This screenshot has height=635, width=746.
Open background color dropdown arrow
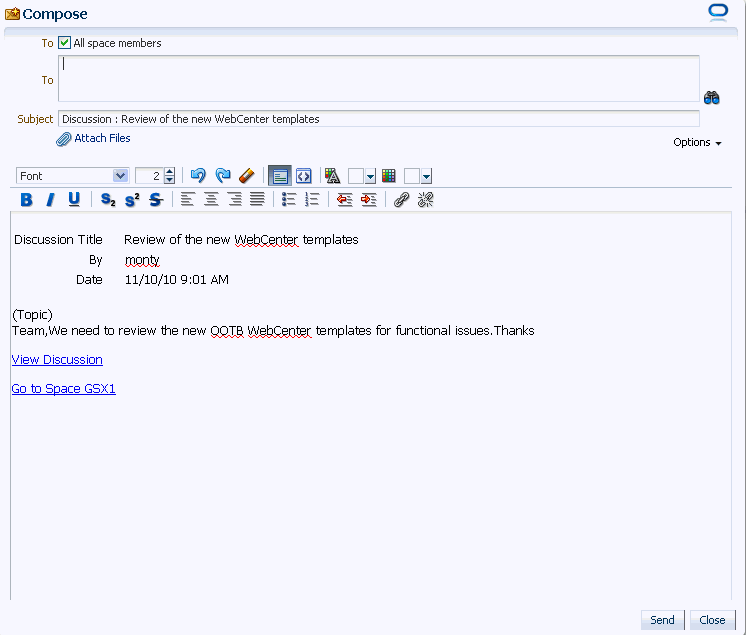coord(426,176)
